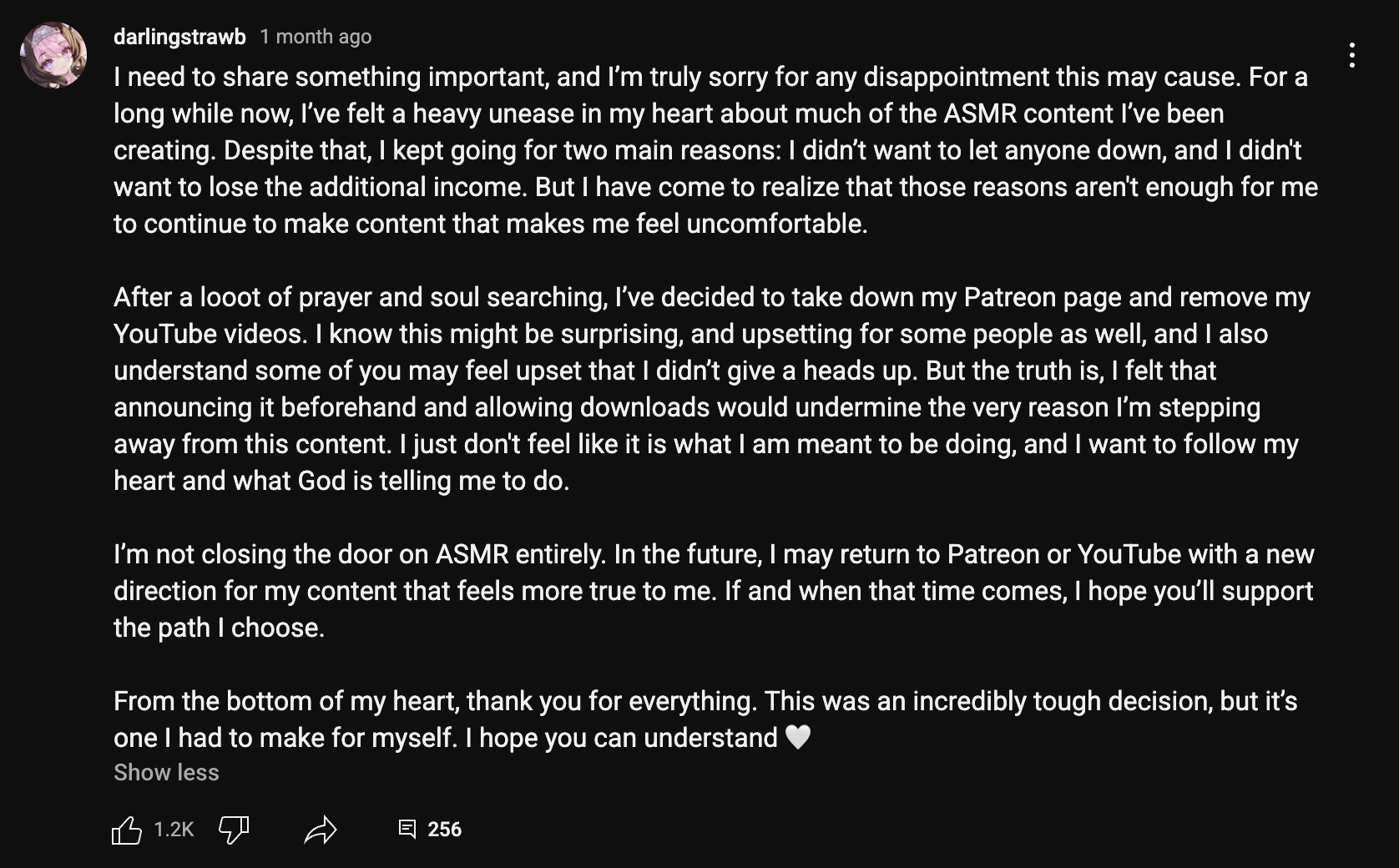
Task: Collapse the post with Show less
Action: click(166, 773)
